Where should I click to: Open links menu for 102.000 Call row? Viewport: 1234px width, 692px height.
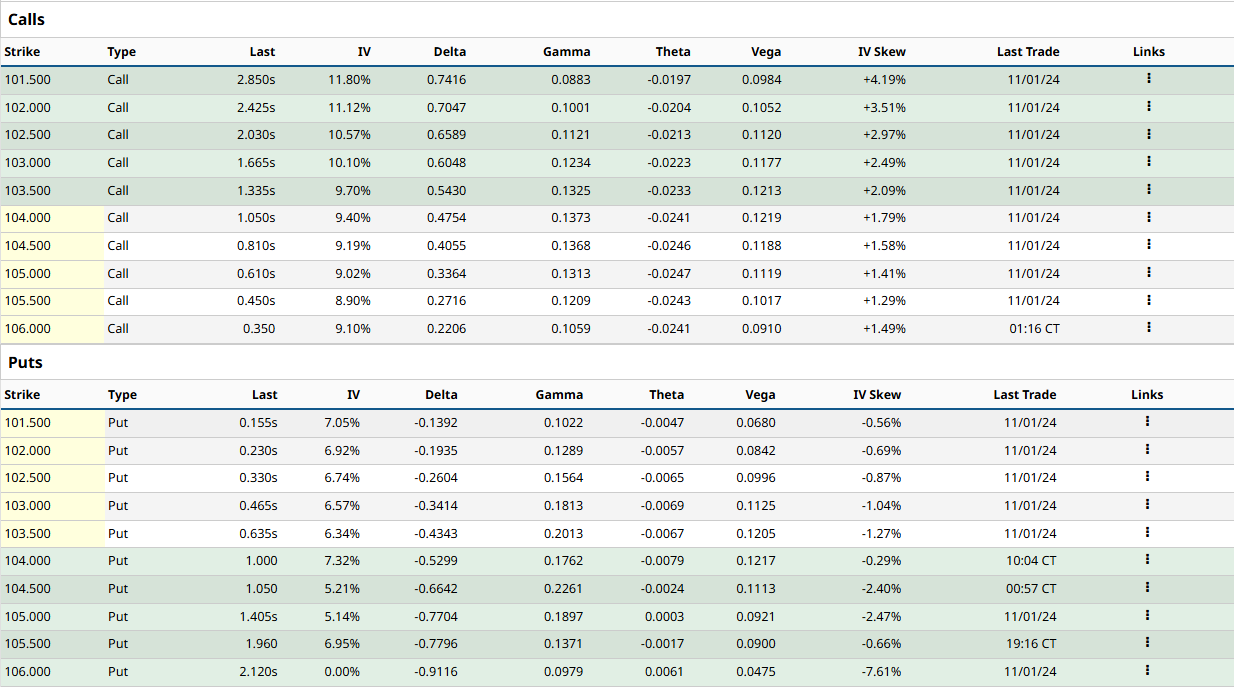[x=1149, y=106]
